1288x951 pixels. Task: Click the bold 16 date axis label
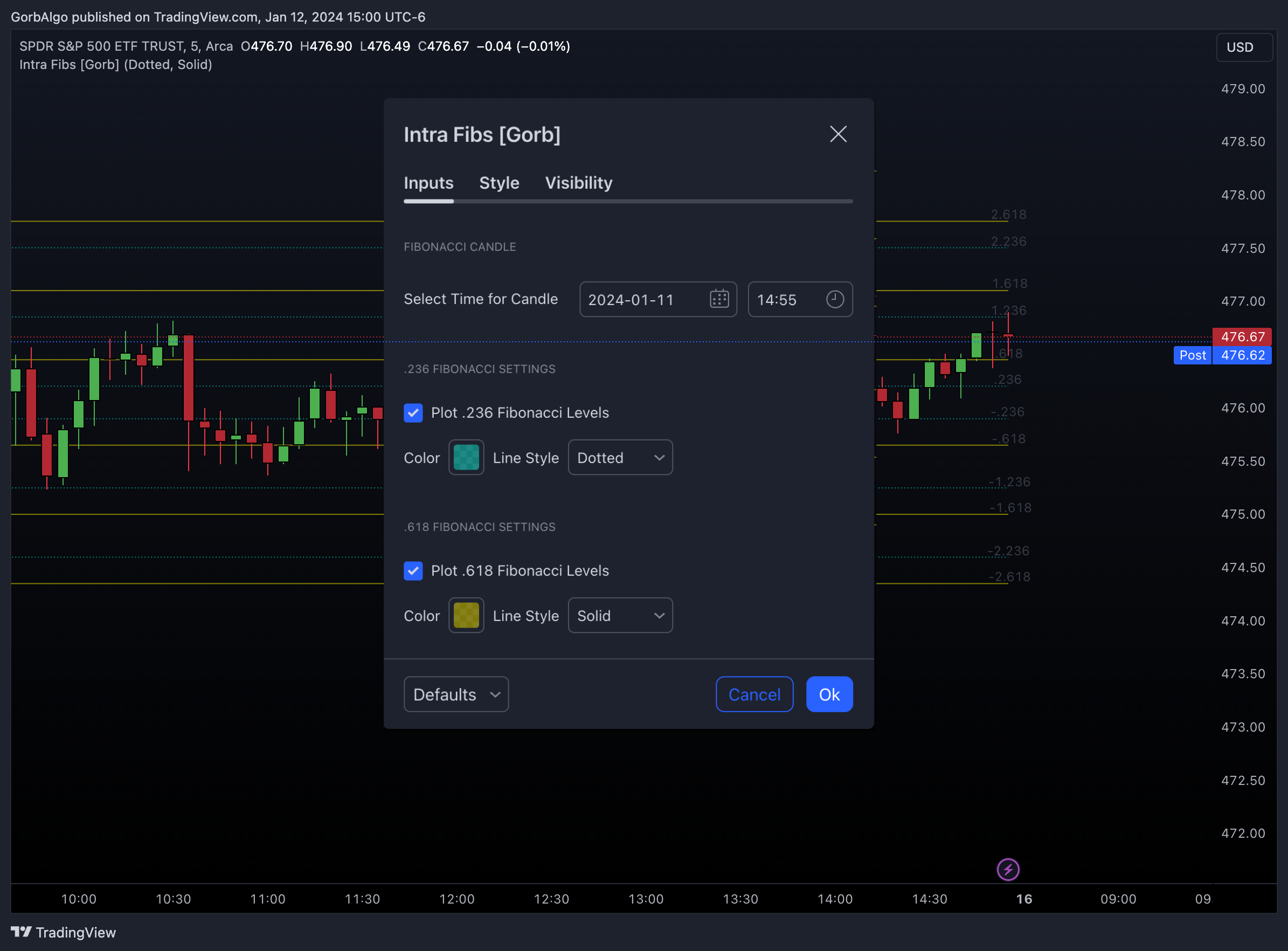pos(1024,899)
